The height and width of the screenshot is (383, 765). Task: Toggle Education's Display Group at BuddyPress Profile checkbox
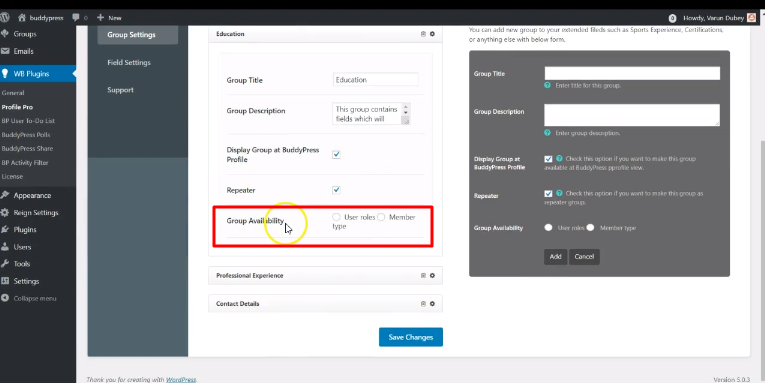336,155
